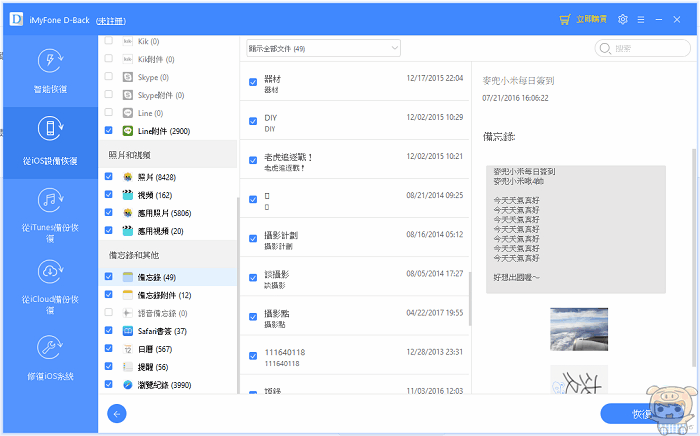Click the settings gear icon in title bar
Image resolution: width=700 pixels, height=436 pixels.
pyautogui.click(x=623, y=19)
